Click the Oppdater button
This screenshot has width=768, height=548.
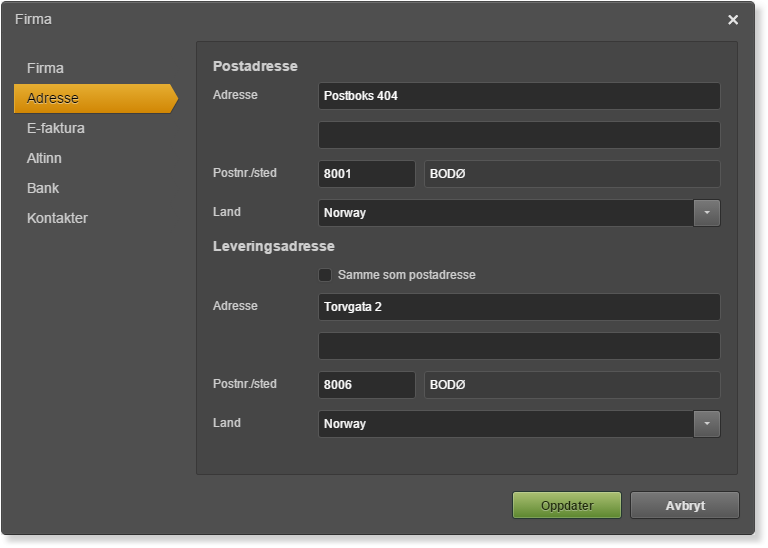[567, 505]
